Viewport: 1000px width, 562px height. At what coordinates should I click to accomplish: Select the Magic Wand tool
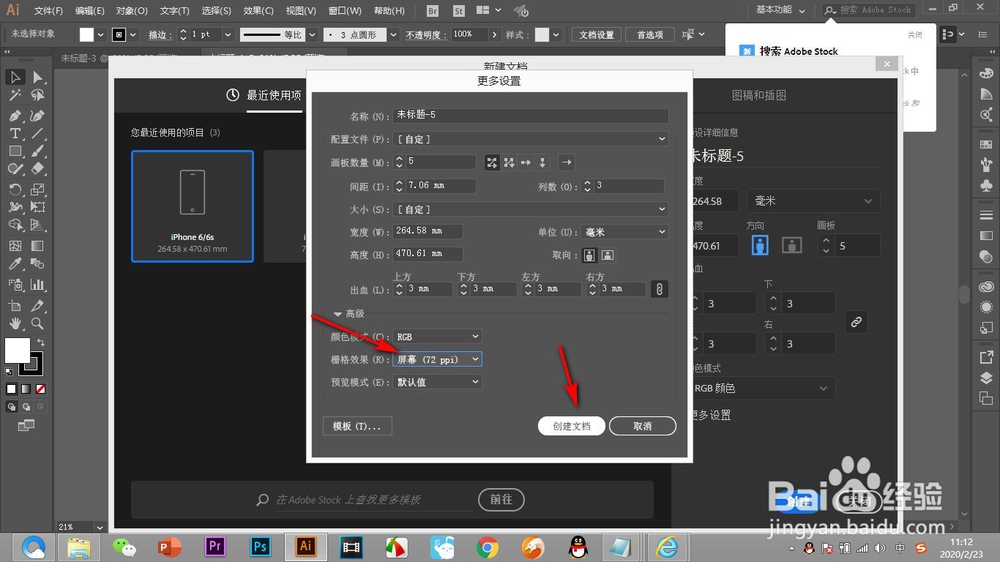pyautogui.click(x=15, y=96)
